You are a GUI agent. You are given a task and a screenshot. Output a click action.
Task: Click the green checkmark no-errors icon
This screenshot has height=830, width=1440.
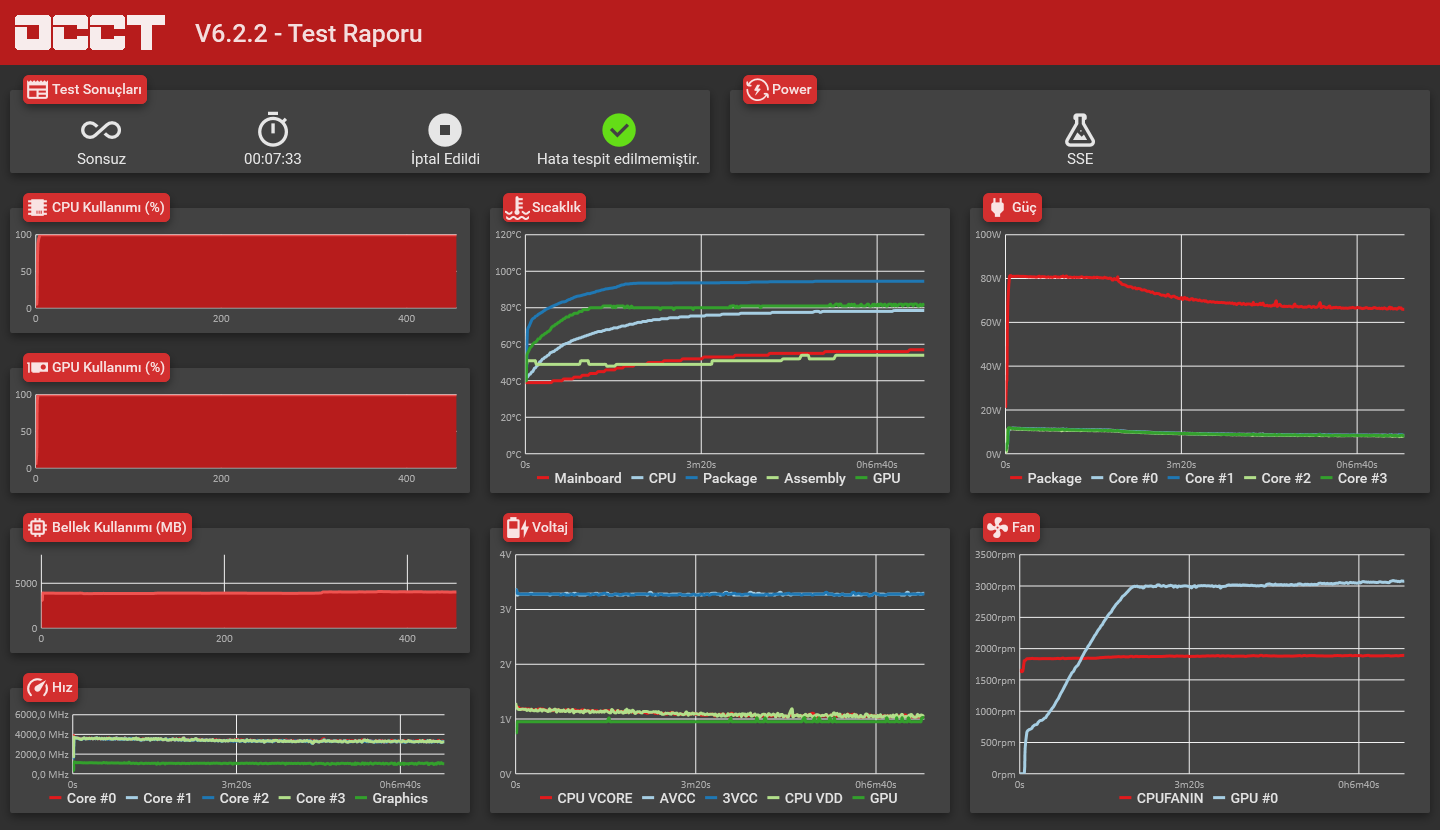[619, 130]
